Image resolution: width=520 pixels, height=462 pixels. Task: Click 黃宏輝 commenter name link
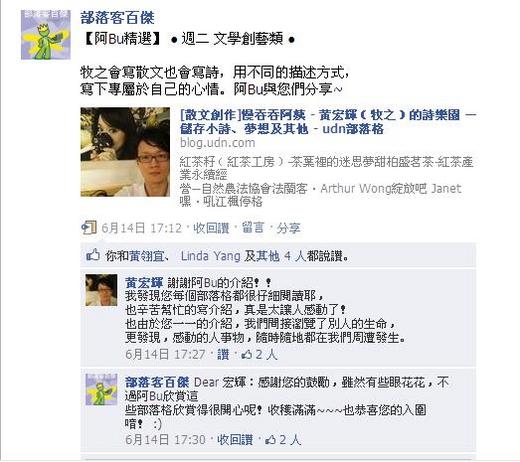pyautogui.click(x=144, y=283)
